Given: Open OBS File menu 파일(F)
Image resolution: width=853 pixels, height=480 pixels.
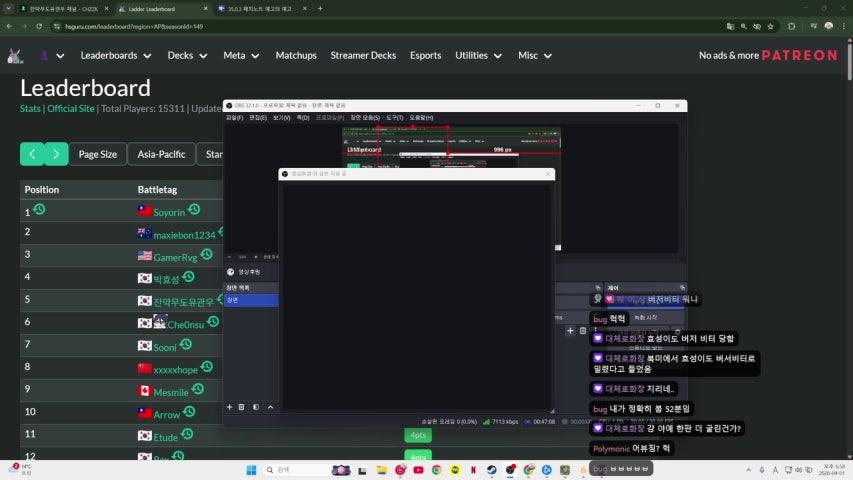Looking at the screenshot, I should (x=234, y=118).
